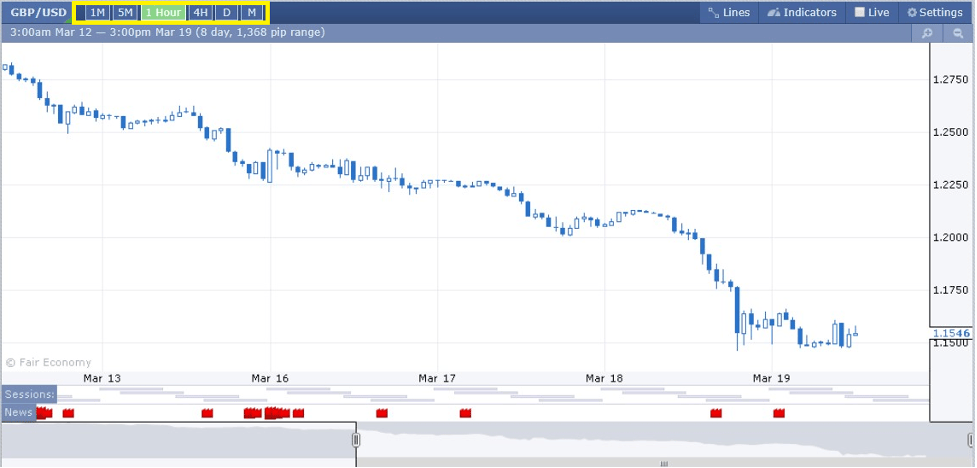The height and width of the screenshot is (468, 977).
Task: Click the GBP/USD symbol label
Action: (38, 12)
